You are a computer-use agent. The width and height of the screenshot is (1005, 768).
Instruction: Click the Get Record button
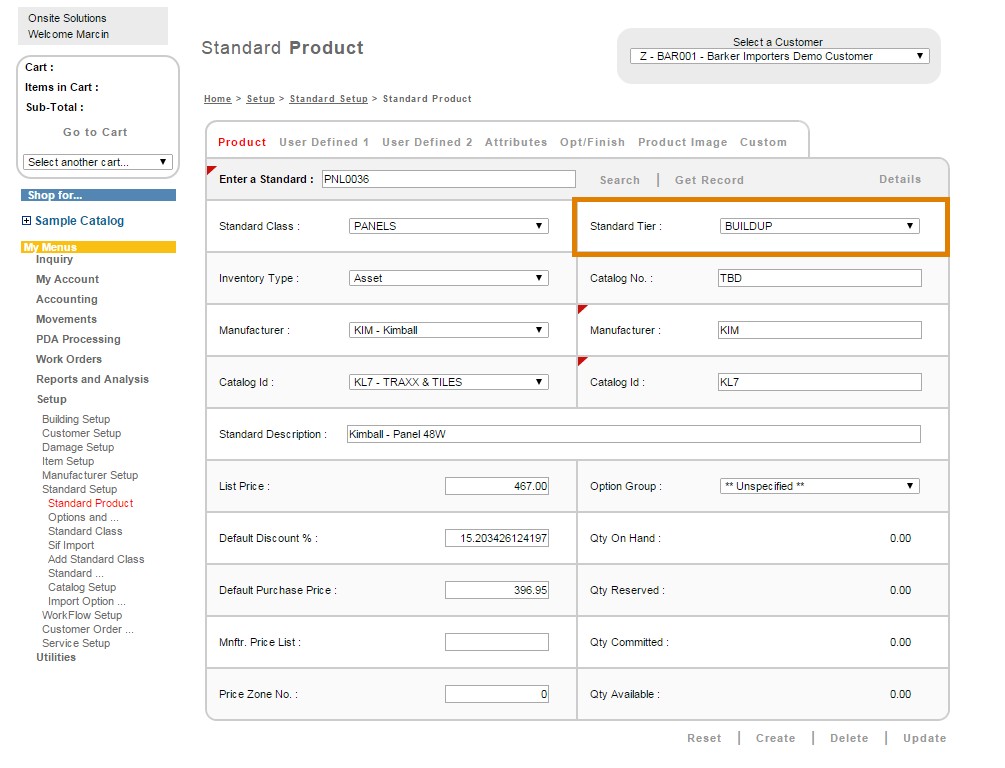click(x=709, y=180)
